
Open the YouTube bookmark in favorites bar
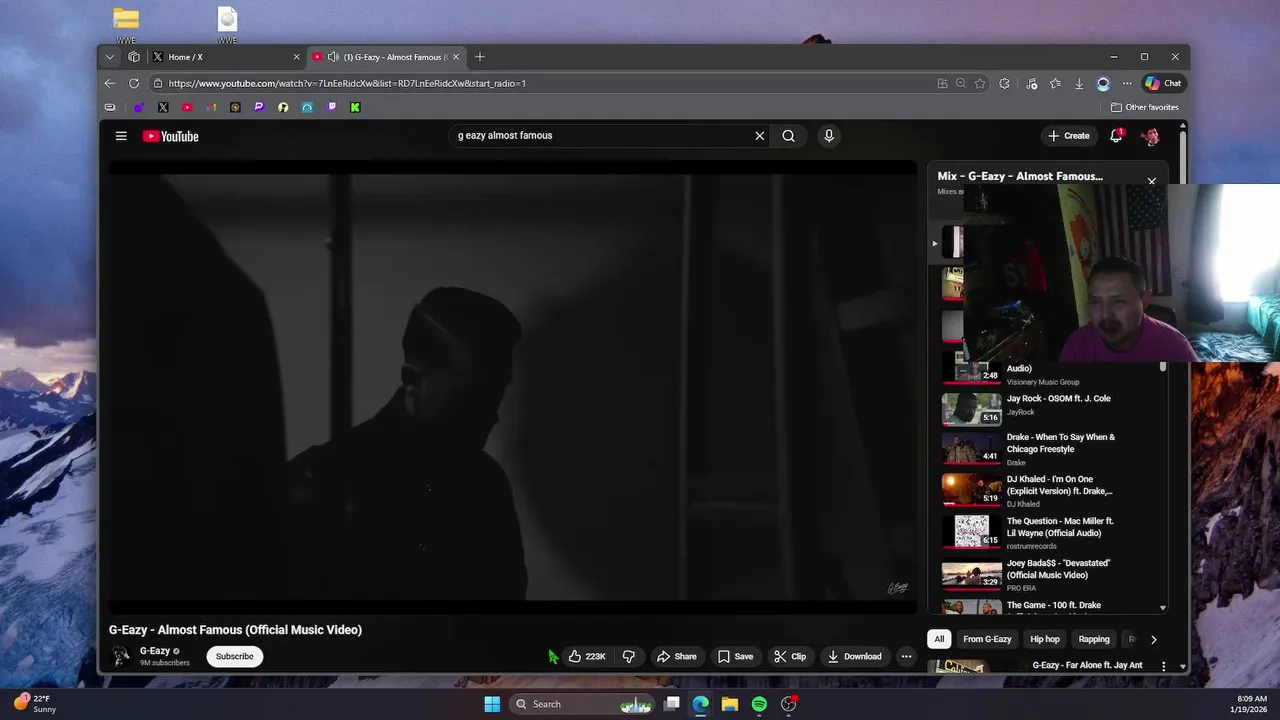click(187, 107)
